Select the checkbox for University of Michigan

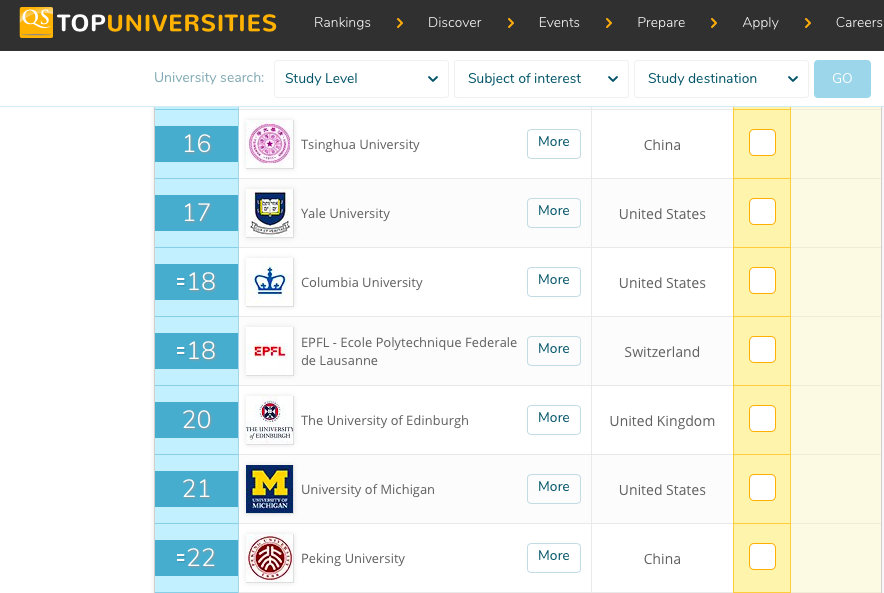tap(762, 488)
